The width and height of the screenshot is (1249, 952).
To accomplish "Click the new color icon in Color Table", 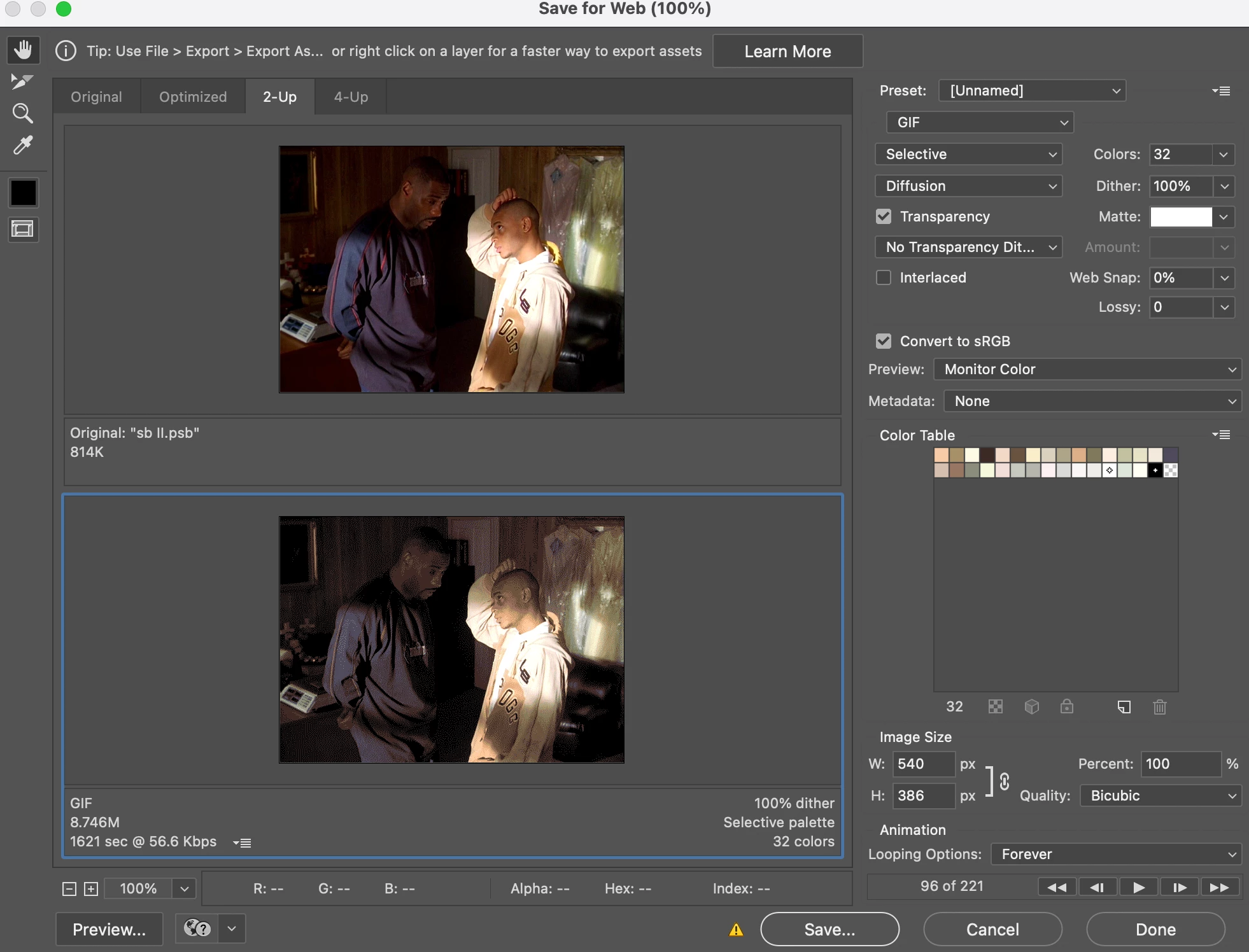I will coord(1124,707).
